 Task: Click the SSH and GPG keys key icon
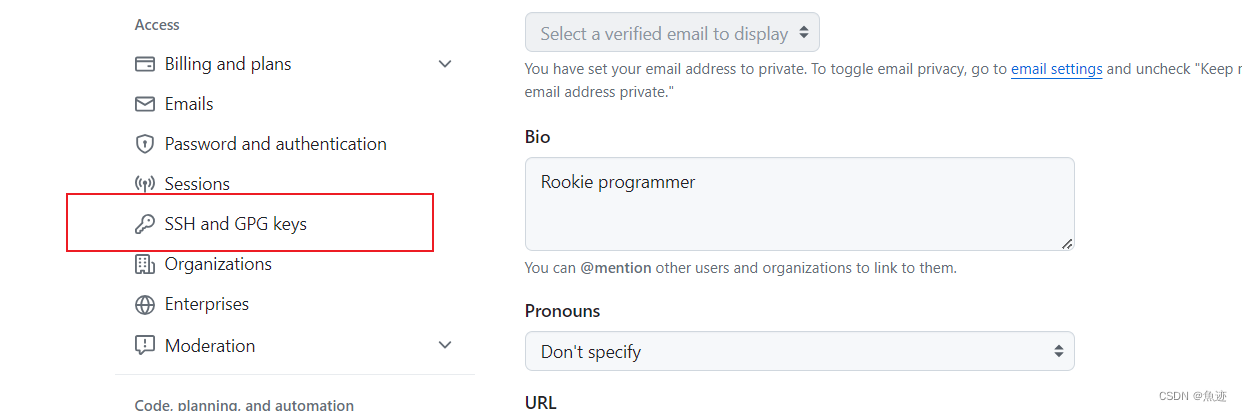145,224
